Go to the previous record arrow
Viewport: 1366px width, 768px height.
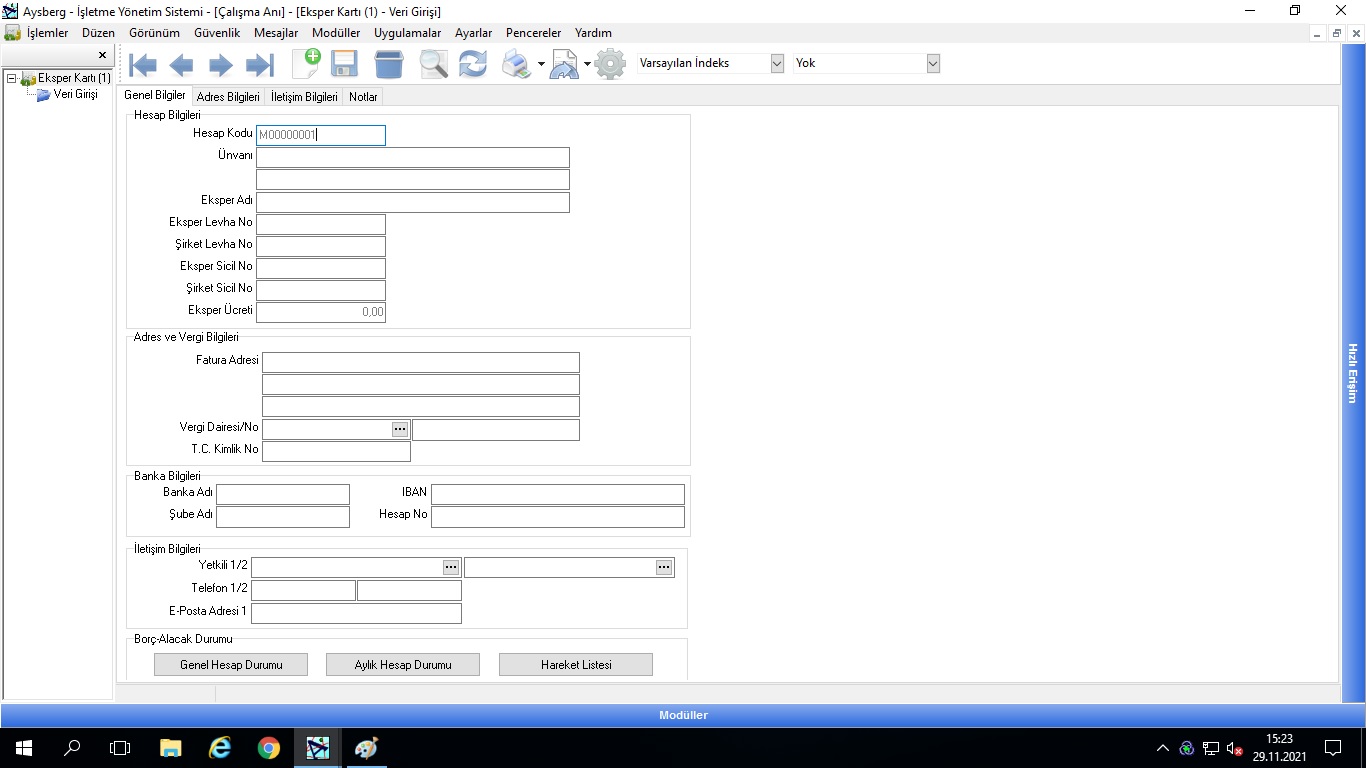click(x=181, y=66)
